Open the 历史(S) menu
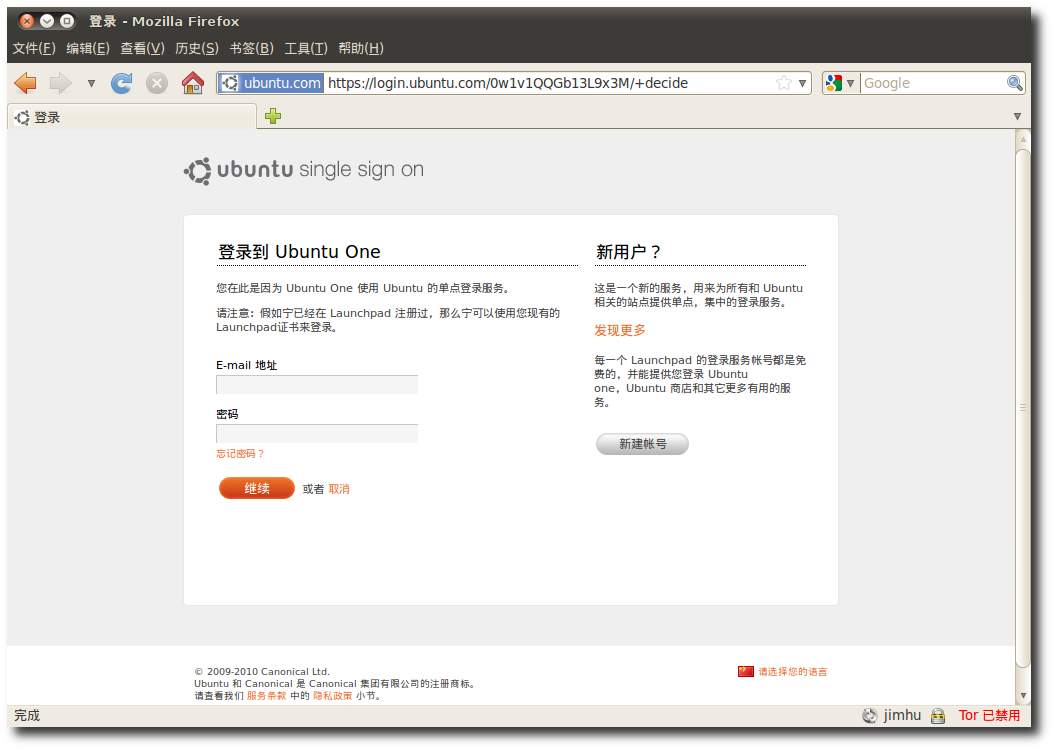The width and height of the screenshot is (1054, 750). (x=197, y=48)
